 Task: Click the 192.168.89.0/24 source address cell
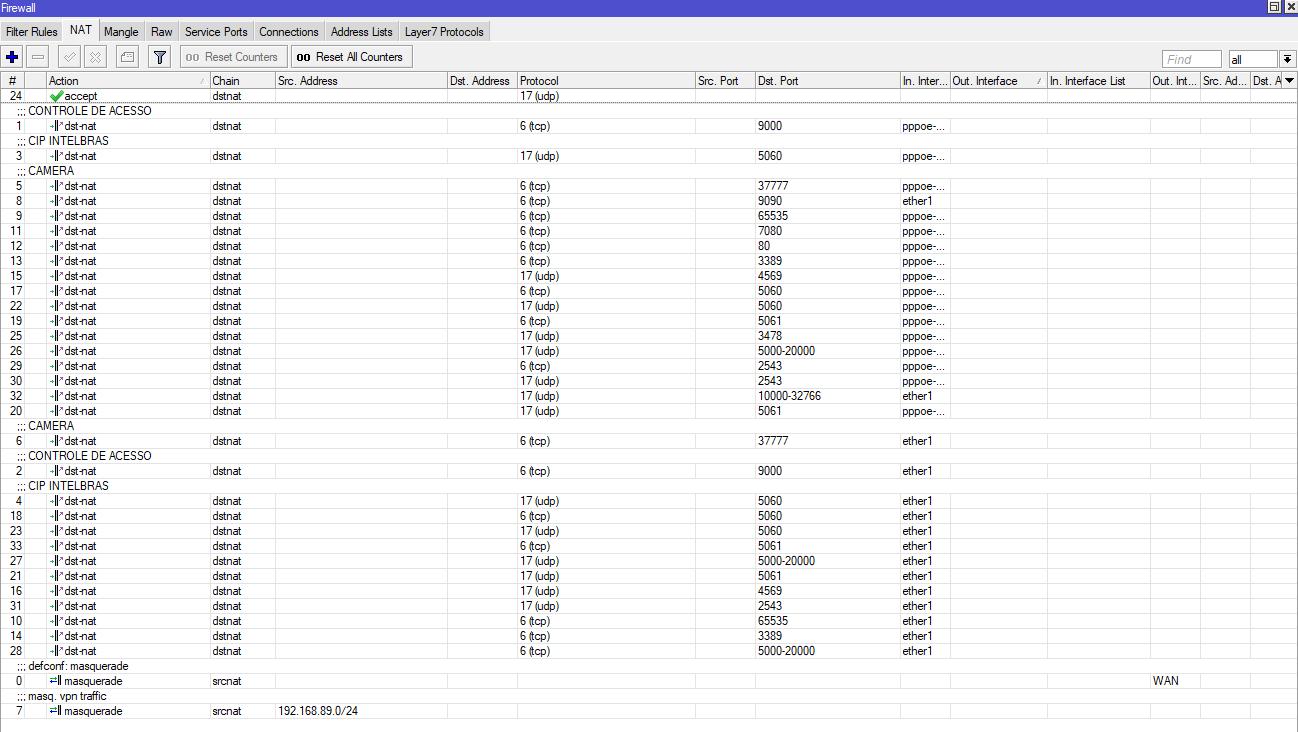(x=361, y=711)
